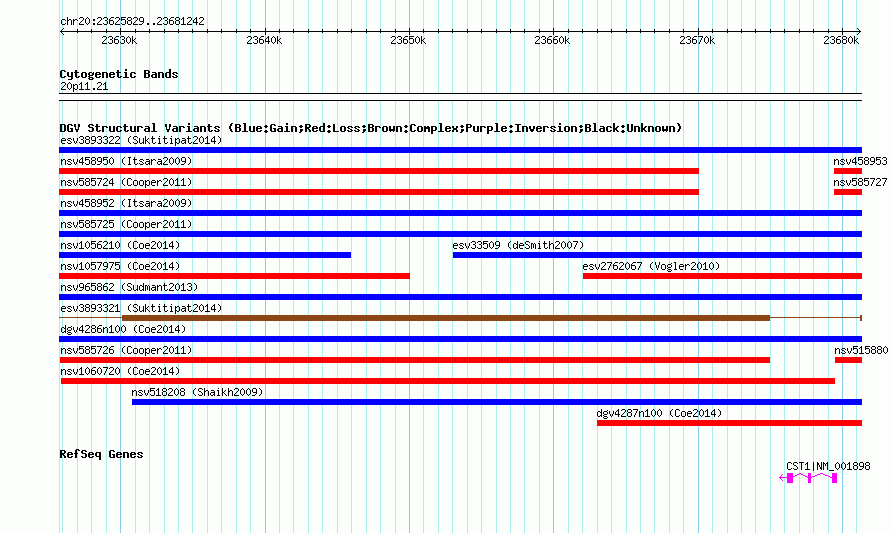This screenshot has height=533, width=890.
Task: Select the short red nsv515880 bar
Action: 849,360
